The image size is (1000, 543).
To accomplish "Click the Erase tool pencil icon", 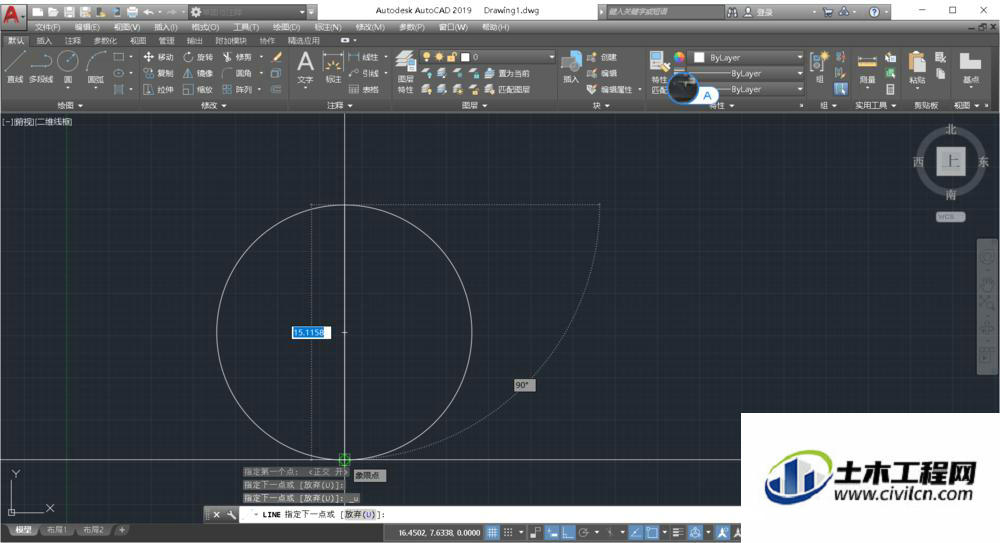I will coord(277,57).
